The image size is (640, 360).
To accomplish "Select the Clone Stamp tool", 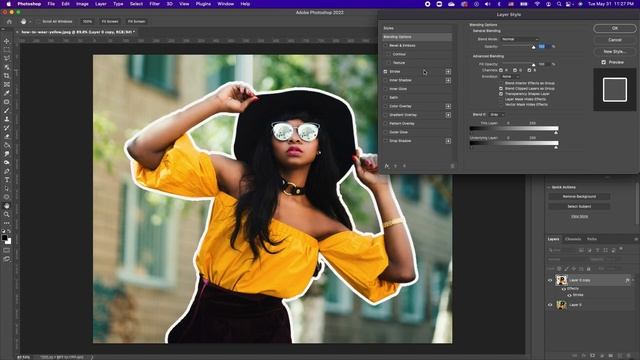I will (7, 119).
